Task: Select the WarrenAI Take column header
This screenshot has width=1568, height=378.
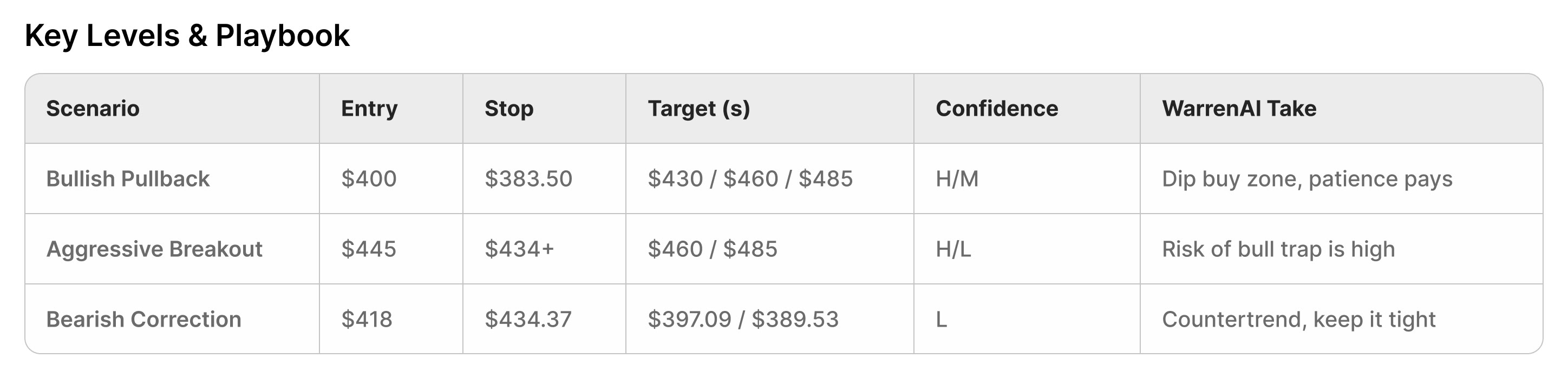Action: 1239,109
